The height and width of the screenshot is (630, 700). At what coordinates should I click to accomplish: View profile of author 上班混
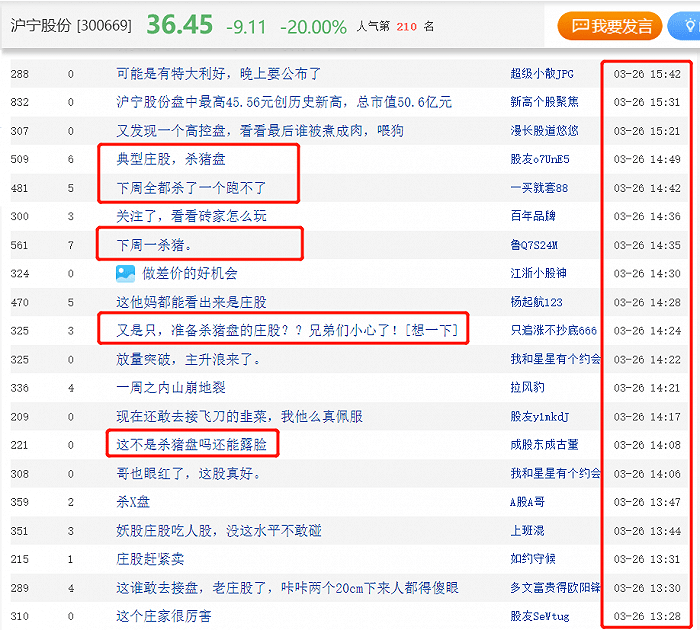(x=527, y=530)
